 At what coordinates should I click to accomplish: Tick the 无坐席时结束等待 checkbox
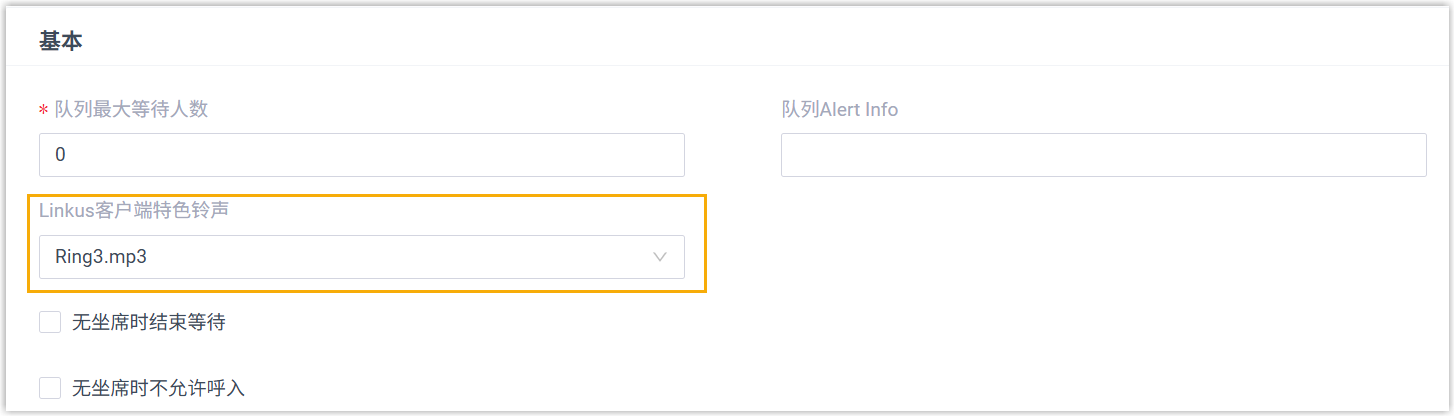50,322
